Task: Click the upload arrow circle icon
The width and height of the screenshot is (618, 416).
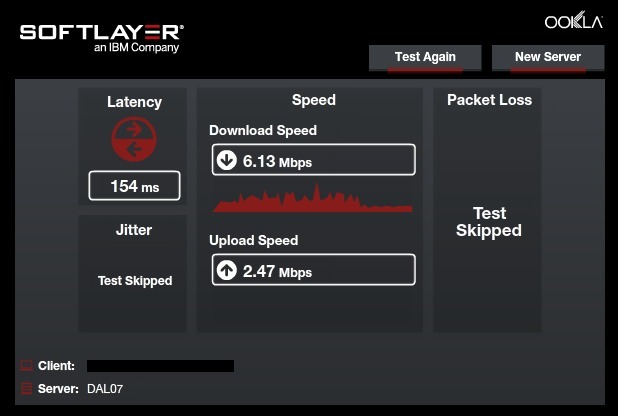Action: point(227,270)
